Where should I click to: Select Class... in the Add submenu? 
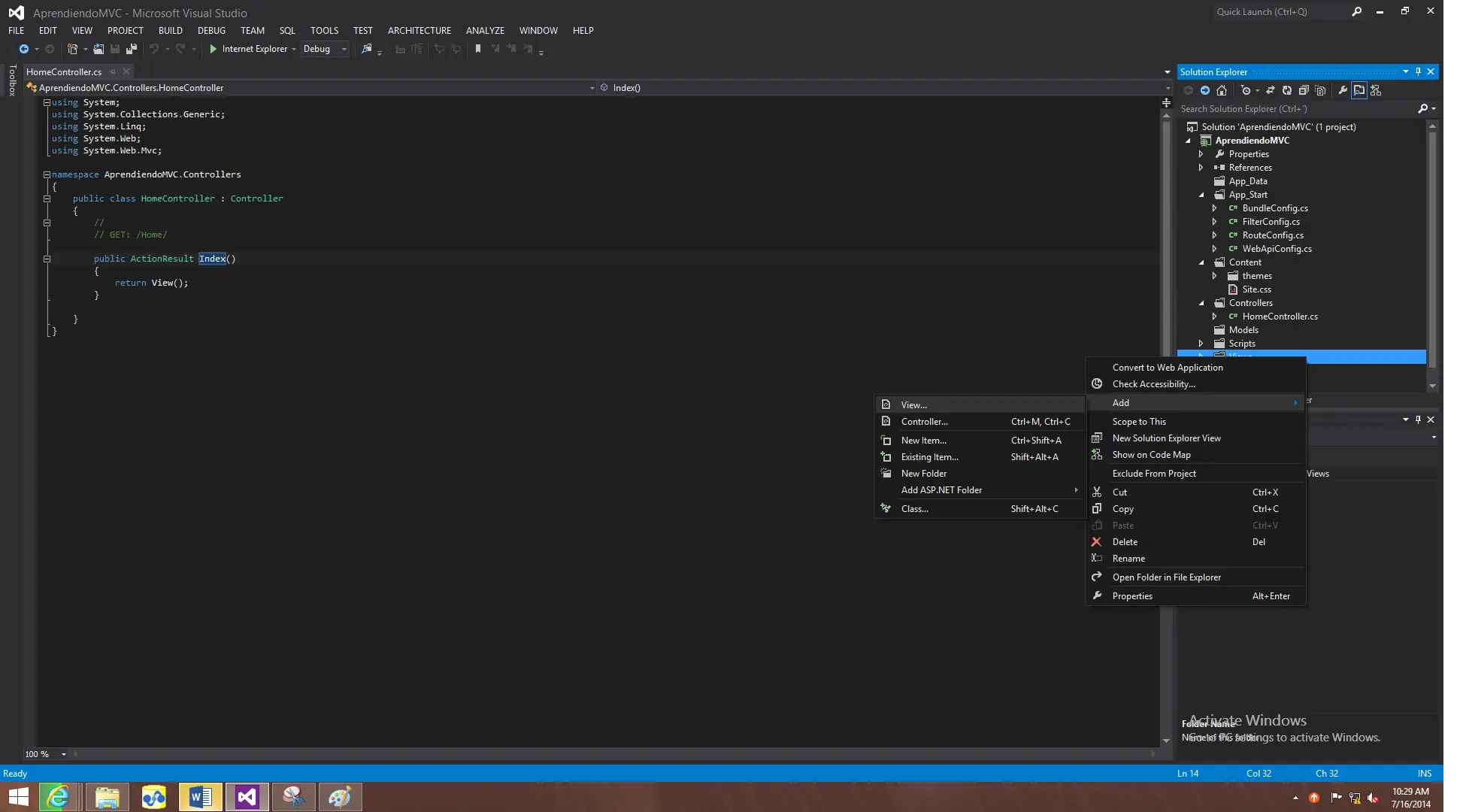click(x=980, y=509)
